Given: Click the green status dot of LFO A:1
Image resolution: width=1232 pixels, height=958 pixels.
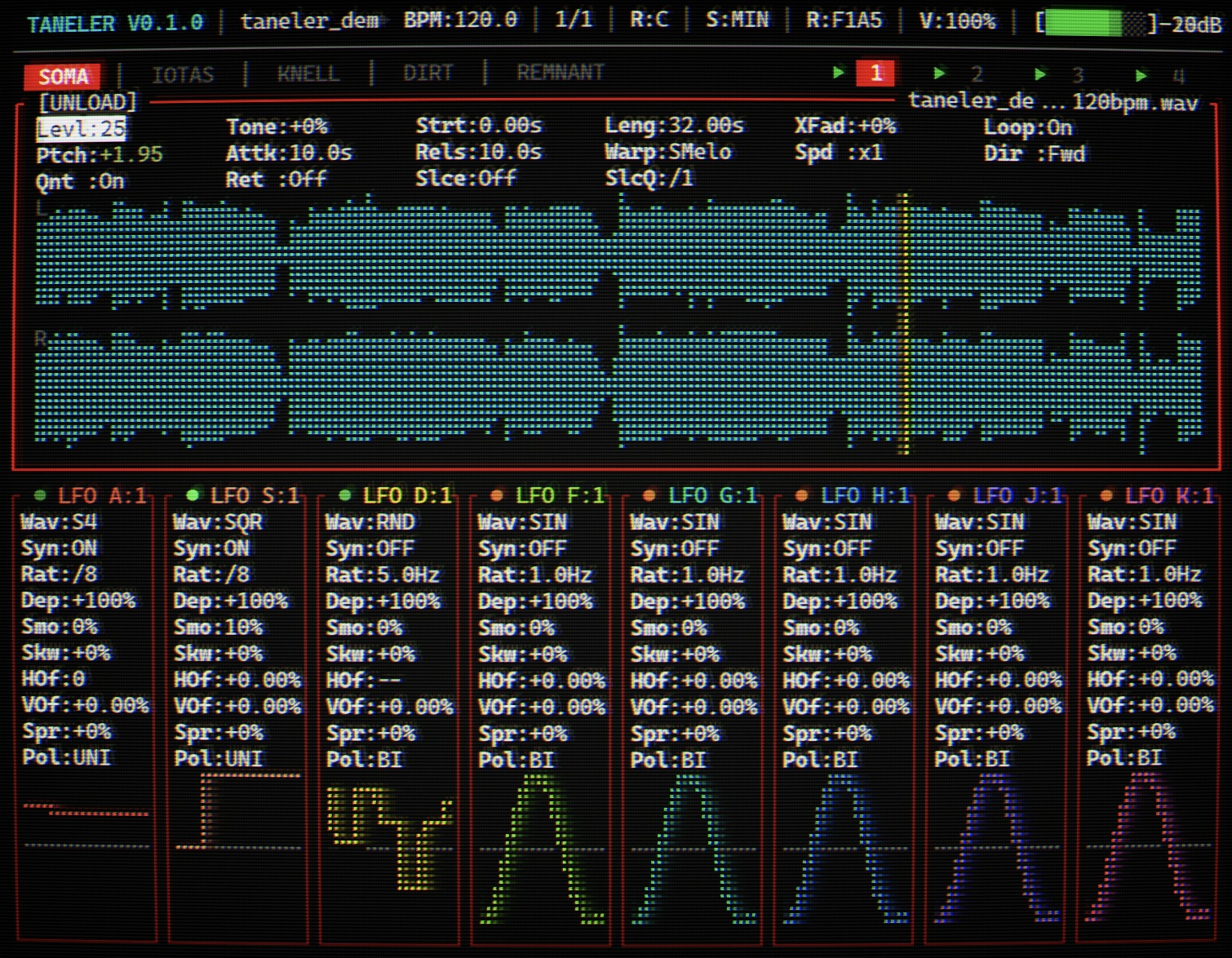Looking at the screenshot, I should click(40, 495).
